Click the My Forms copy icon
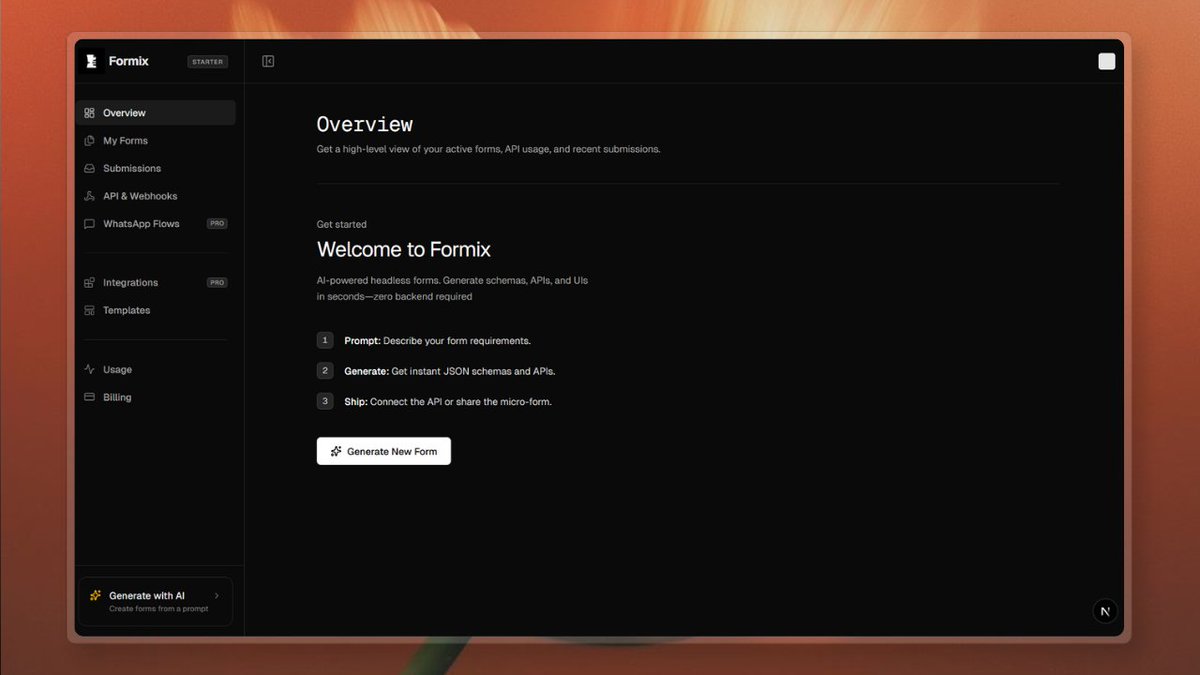This screenshot has width=1200, height=675. (x=90, y=141)
